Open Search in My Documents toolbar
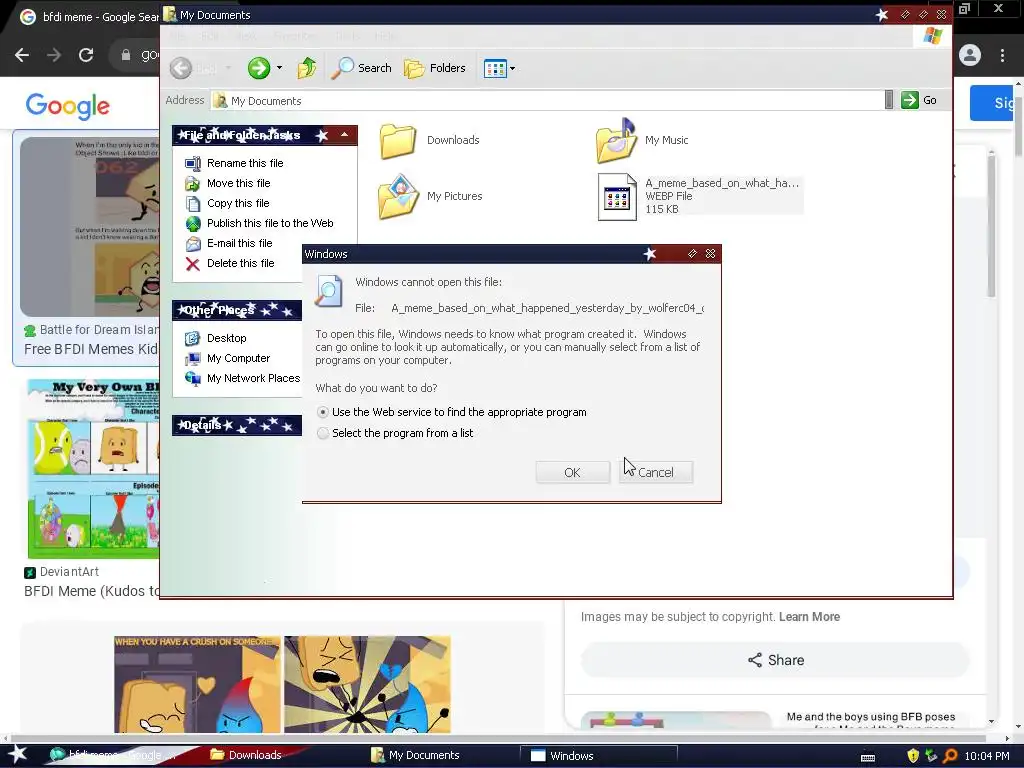The height and width of the screenshot is (768, 1024). coord(361,68)
